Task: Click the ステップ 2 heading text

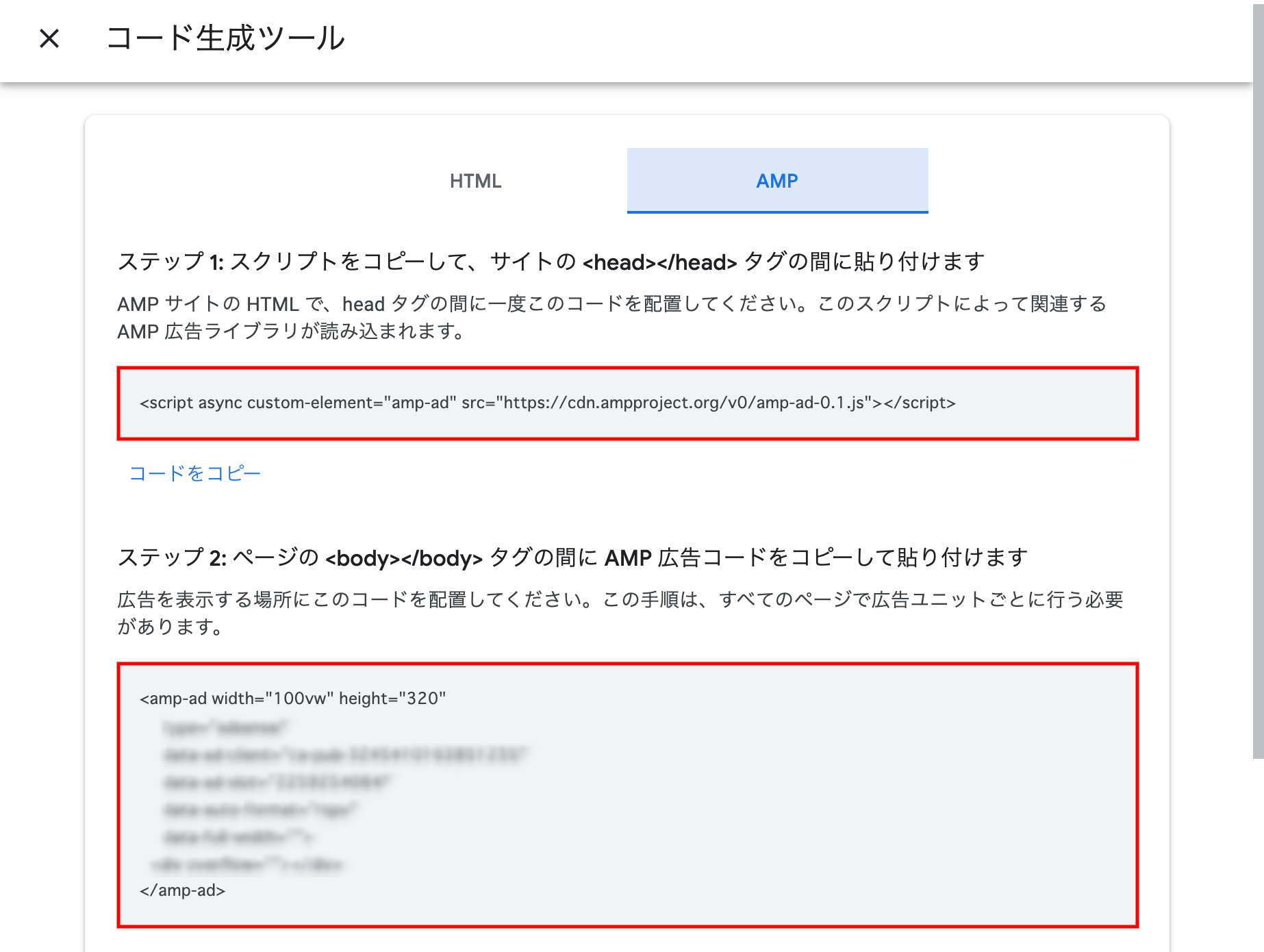Action: (x=572, y=558)
